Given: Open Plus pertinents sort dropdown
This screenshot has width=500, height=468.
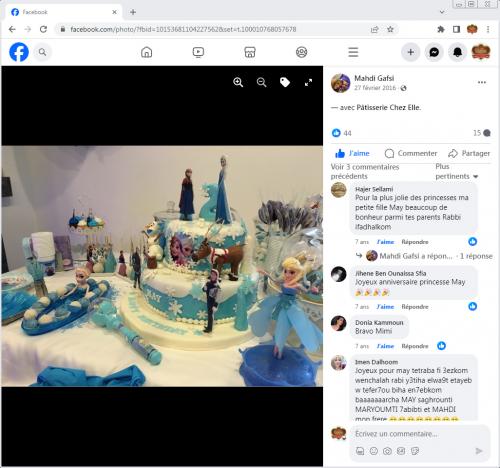Looking at the screenshot, I should [x=457, y=171].
